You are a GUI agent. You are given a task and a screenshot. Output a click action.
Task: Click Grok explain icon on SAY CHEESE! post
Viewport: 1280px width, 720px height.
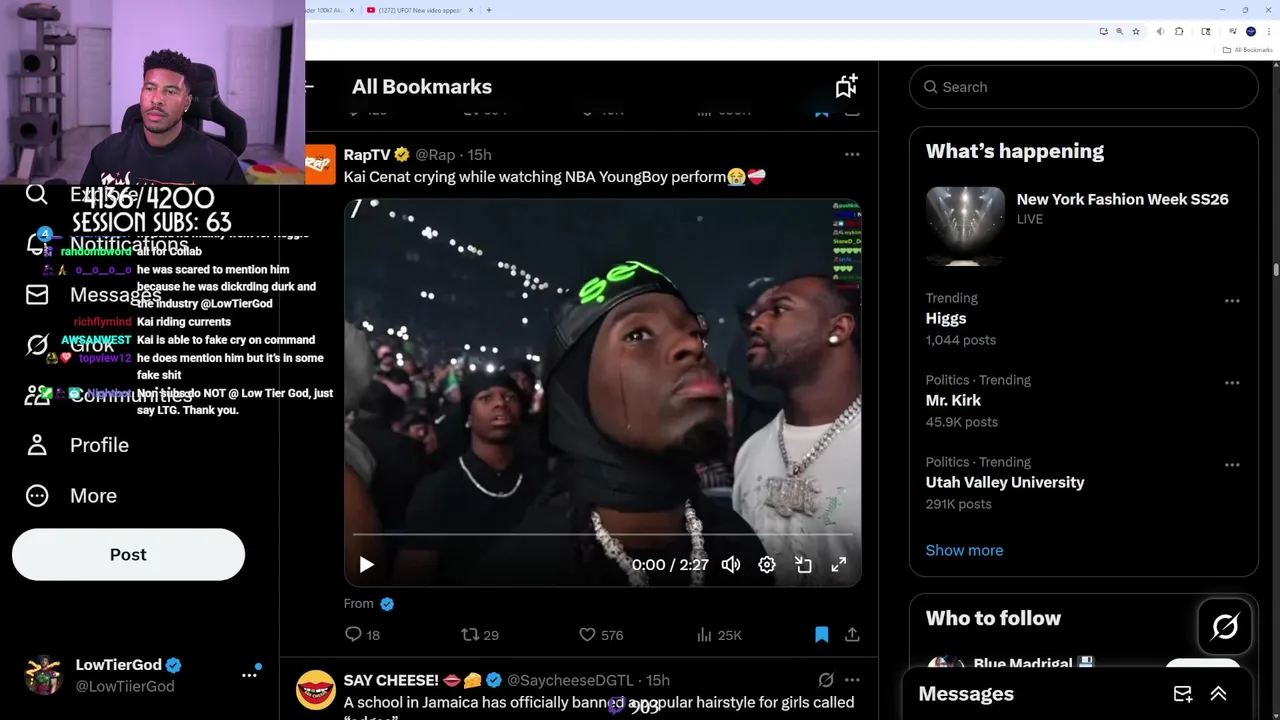(826, 680)
